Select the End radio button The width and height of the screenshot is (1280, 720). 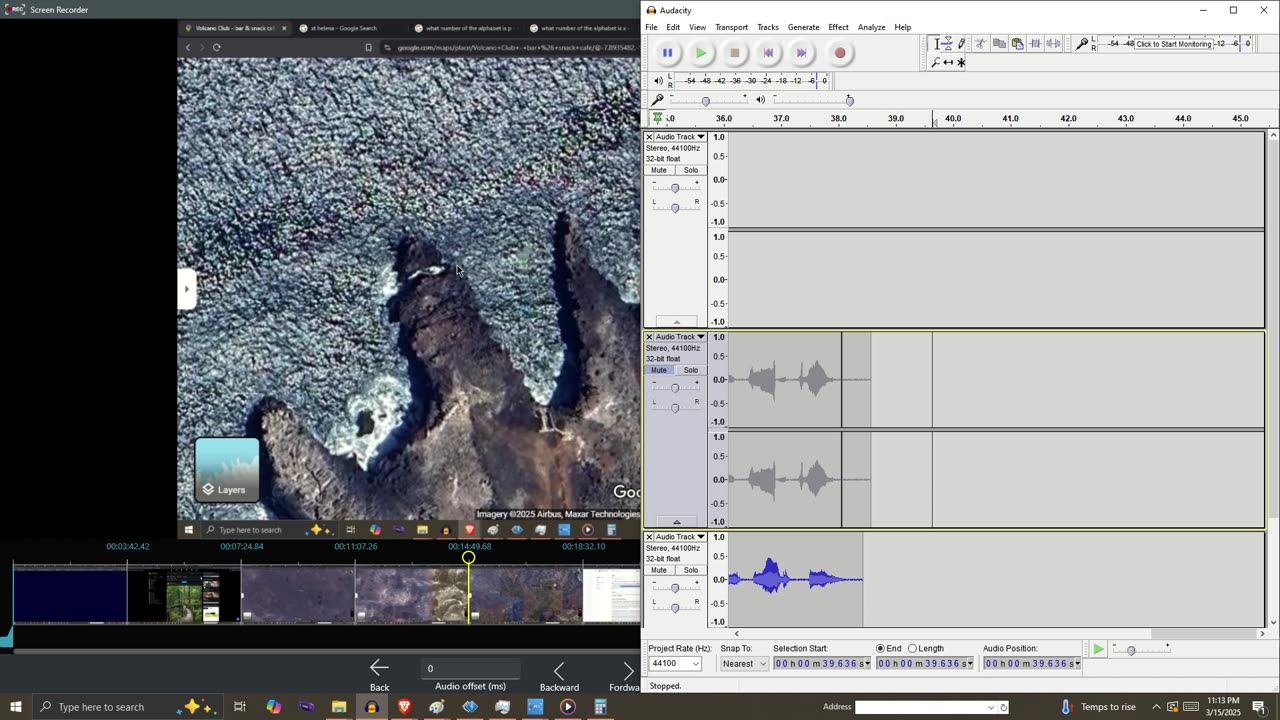click(881, 649)
